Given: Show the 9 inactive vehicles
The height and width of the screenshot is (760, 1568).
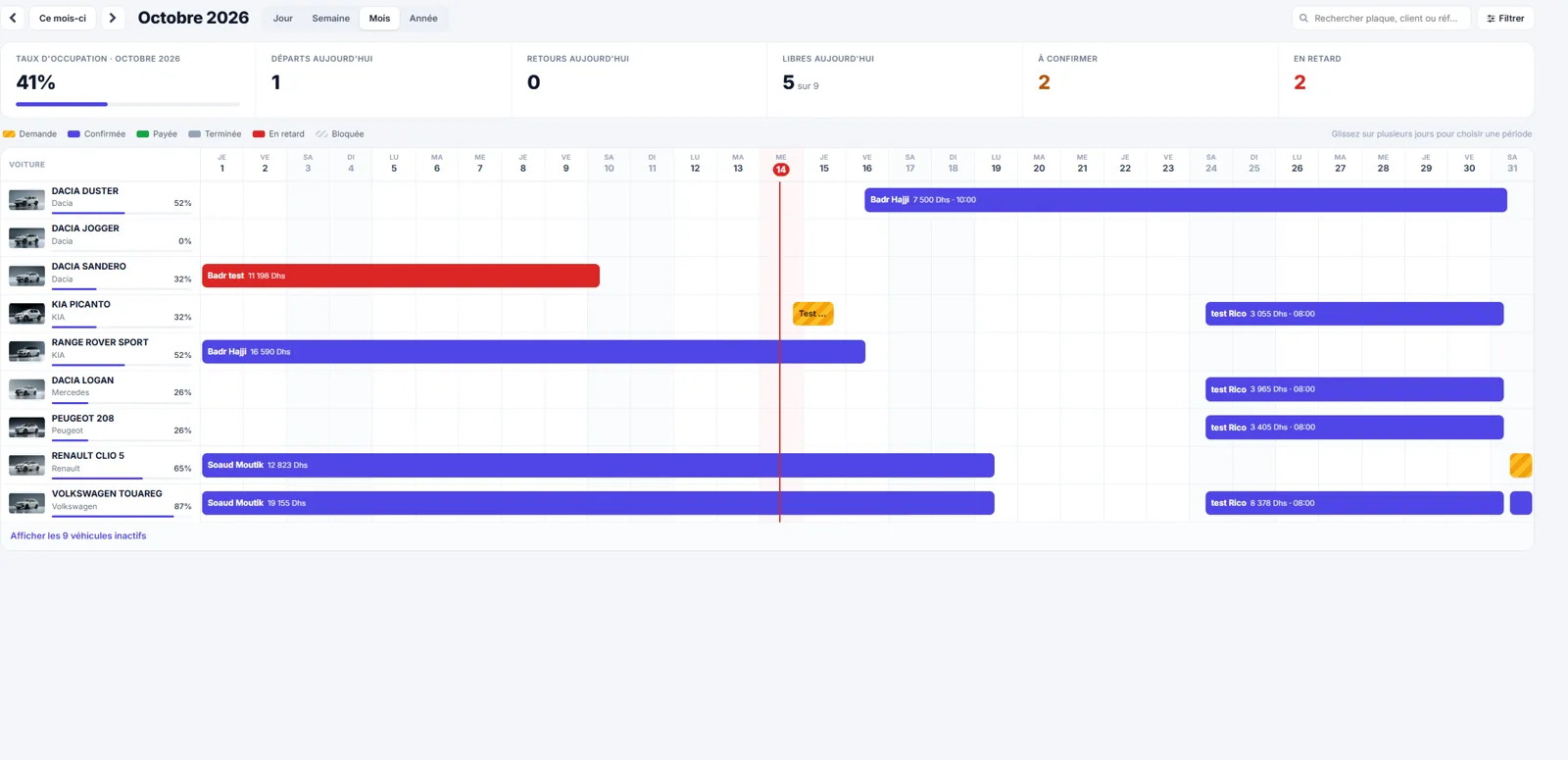Looking at the screenshot, I should tap(78, 536).
